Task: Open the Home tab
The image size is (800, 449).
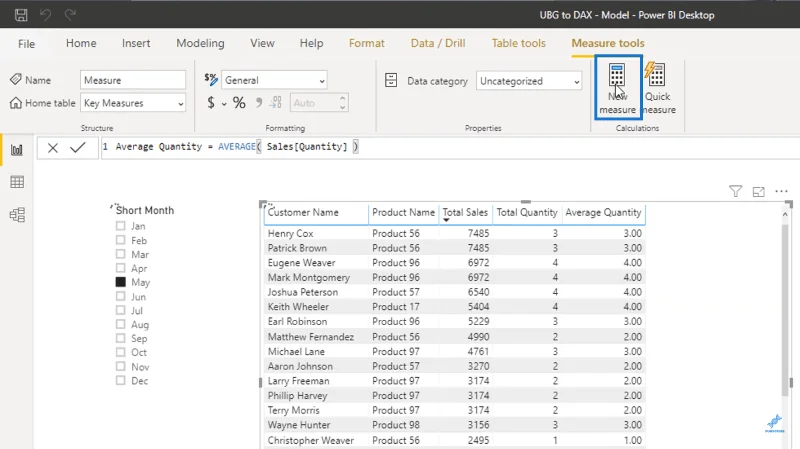Action: pyautogui.click(x=81, y=43)
